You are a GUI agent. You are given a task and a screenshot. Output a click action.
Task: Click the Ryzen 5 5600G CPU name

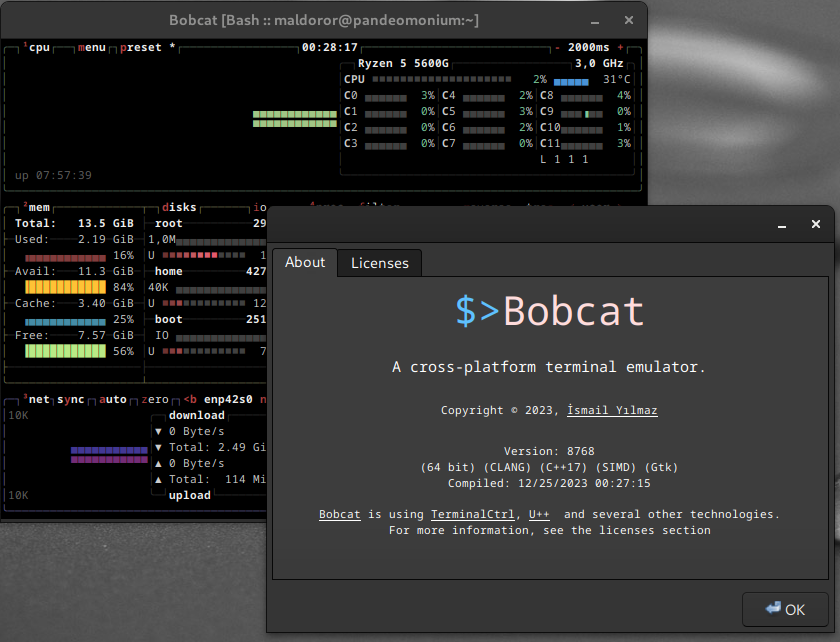tap(403, 63)
